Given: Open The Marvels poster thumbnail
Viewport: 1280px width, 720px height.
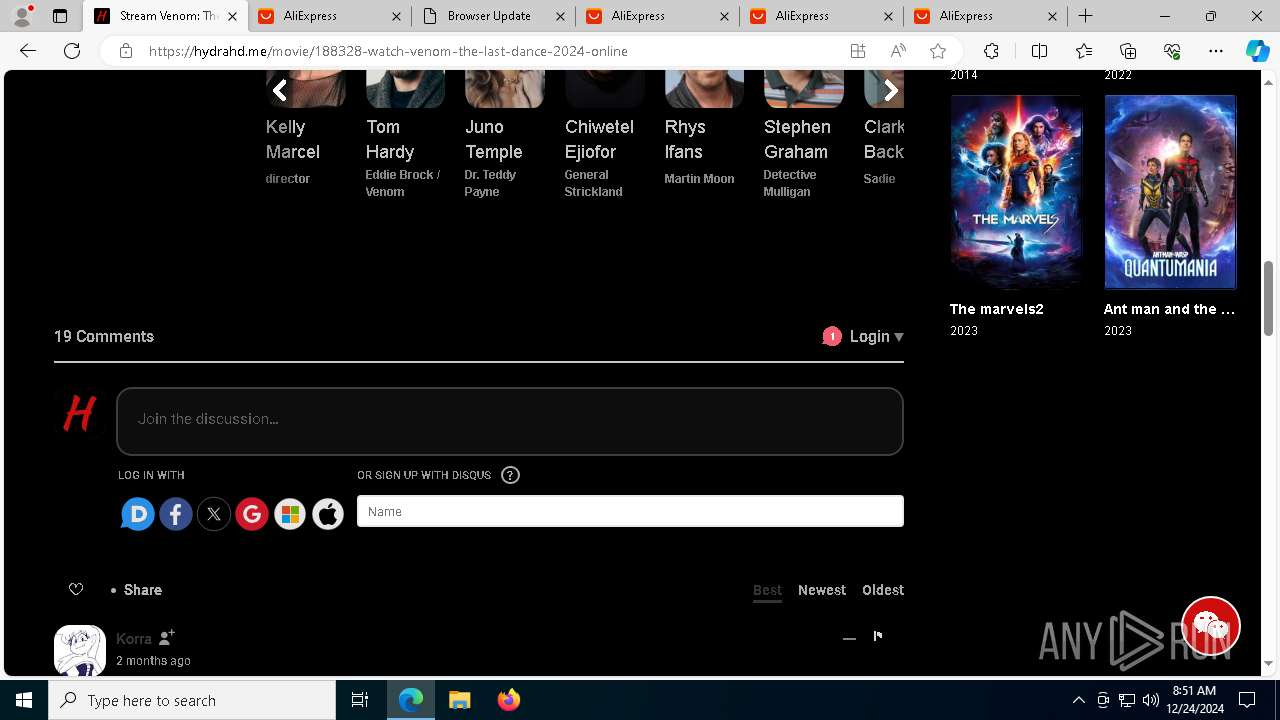Looking at the screenshot, I should point(1016,192).
